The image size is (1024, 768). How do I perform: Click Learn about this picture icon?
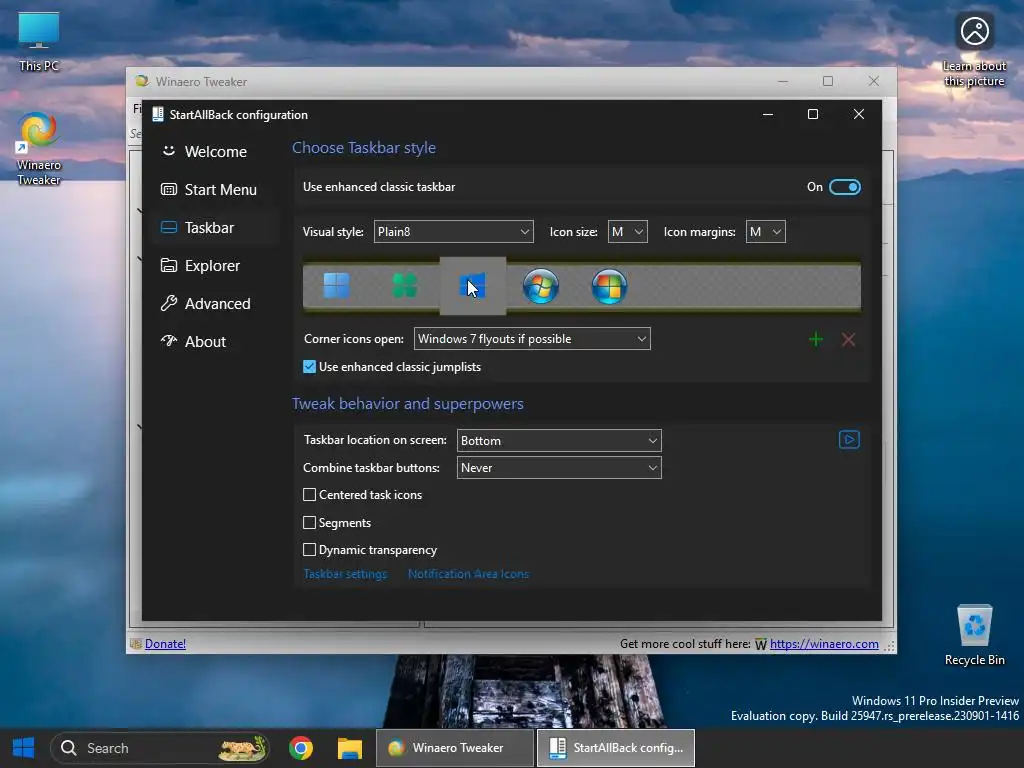click(x=974, y=50)
